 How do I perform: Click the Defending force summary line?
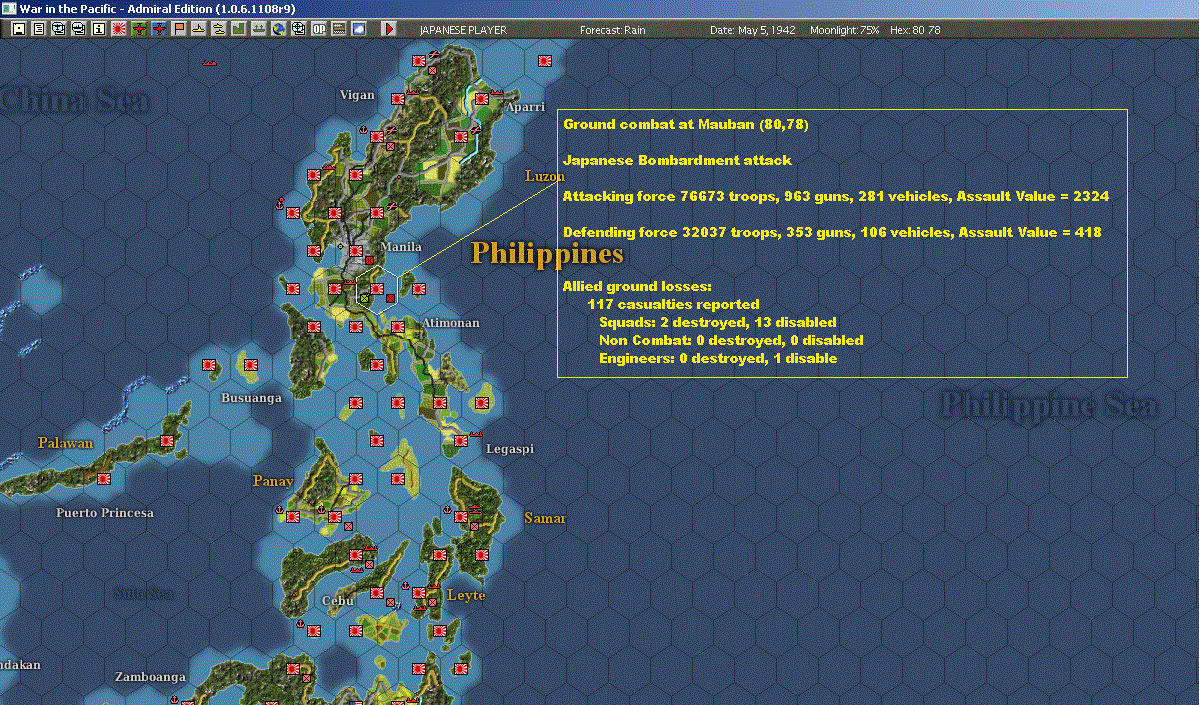pos(832,232)
